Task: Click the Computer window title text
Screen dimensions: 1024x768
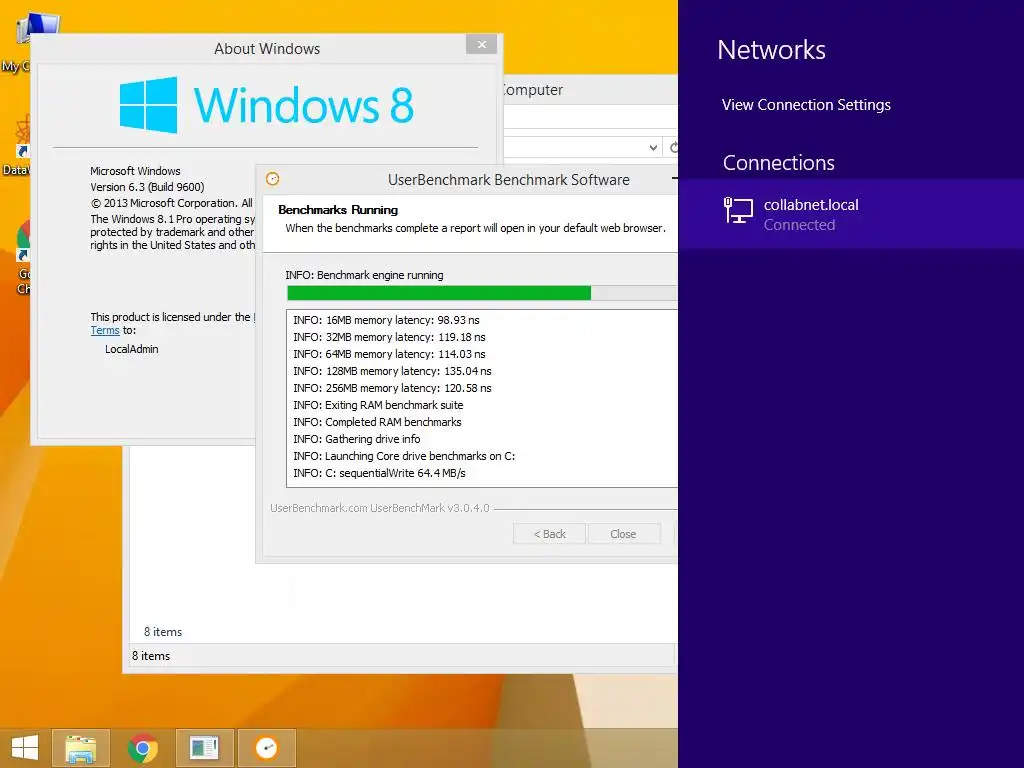Action: tap(532, 90)
